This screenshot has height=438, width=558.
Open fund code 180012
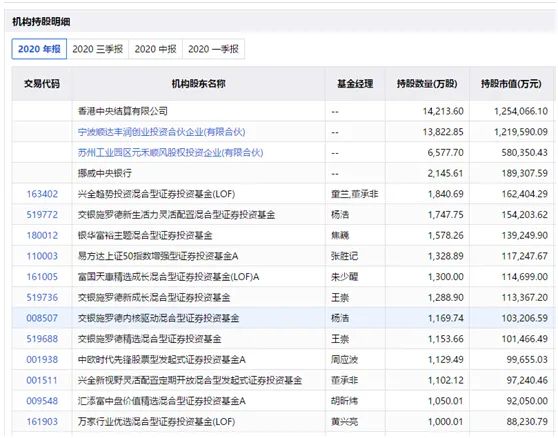click(x=42, y=235)
